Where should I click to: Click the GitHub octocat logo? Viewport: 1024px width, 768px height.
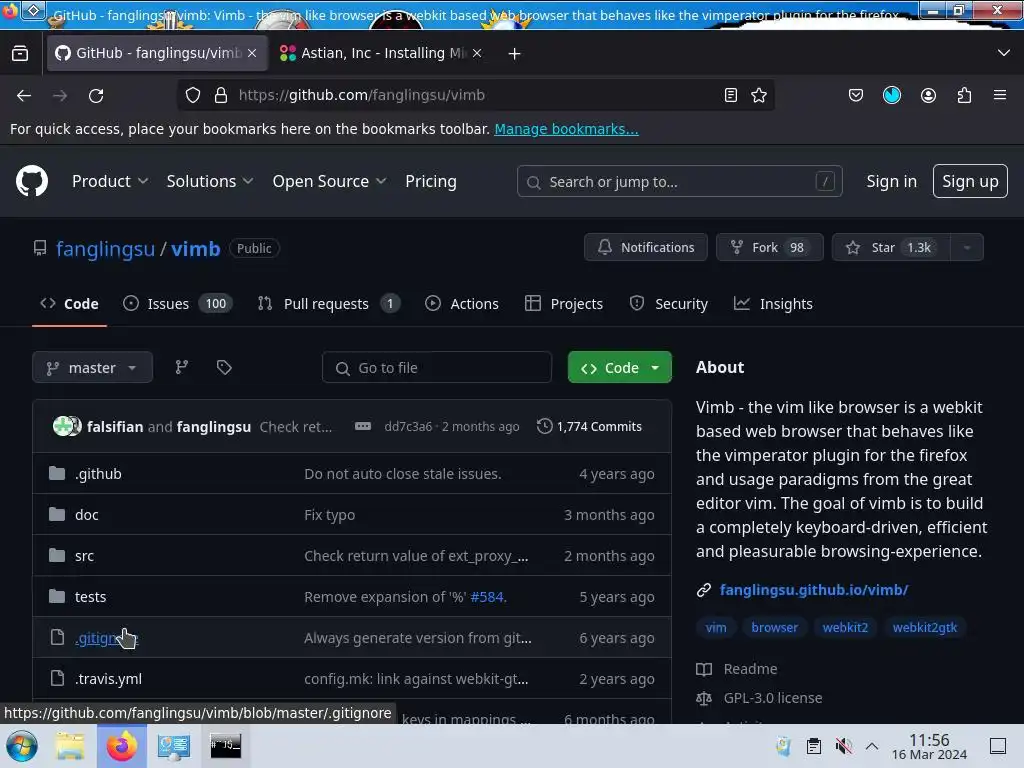point(32,181)
